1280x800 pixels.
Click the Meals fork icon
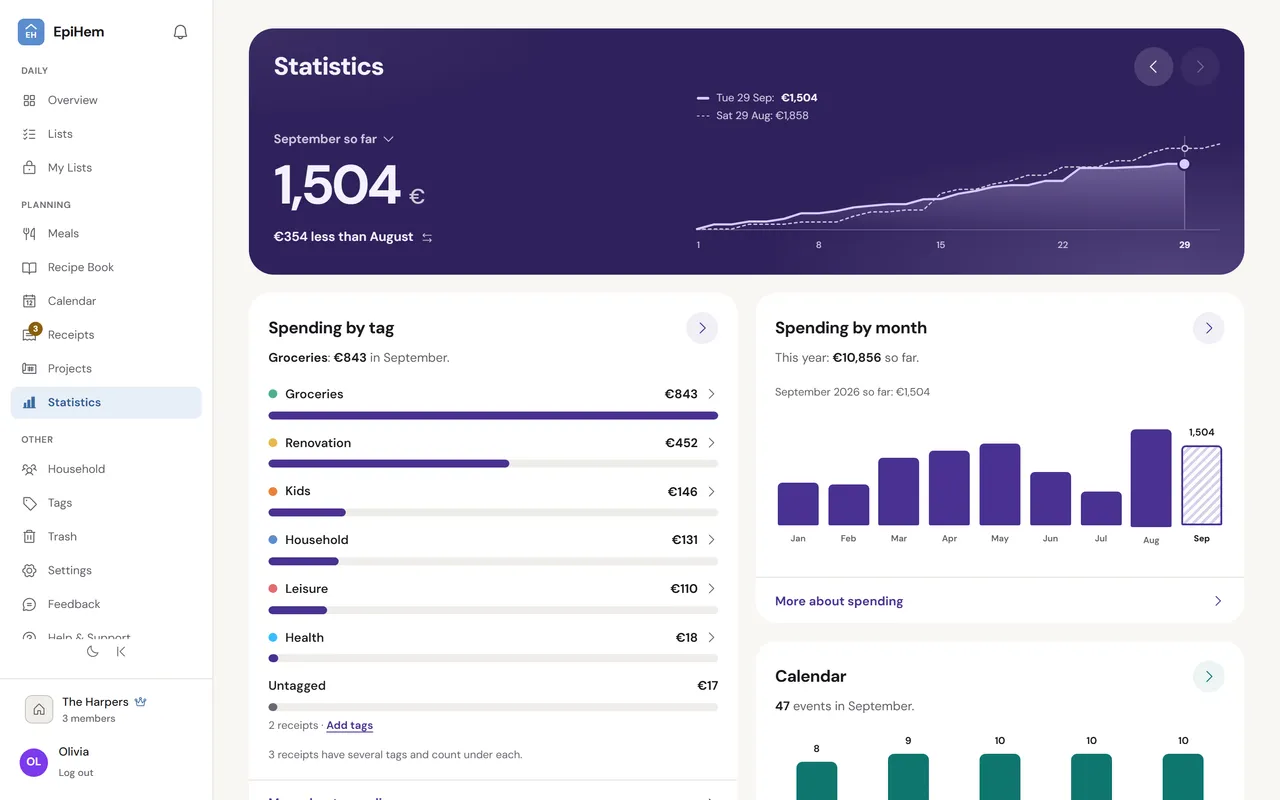point(29,233)
